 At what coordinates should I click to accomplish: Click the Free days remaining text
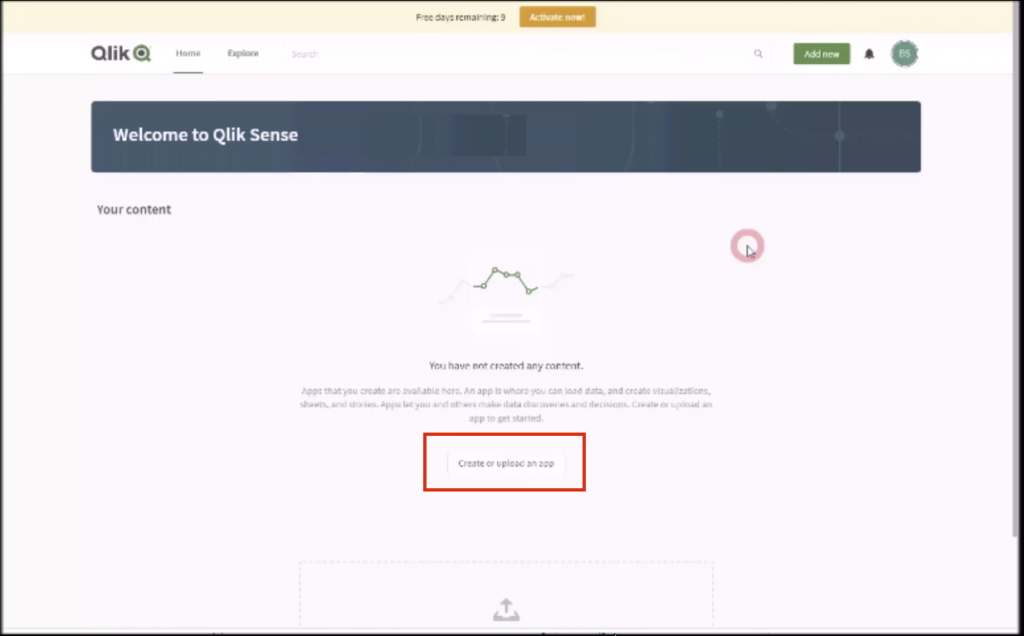[x=460, y=18]
